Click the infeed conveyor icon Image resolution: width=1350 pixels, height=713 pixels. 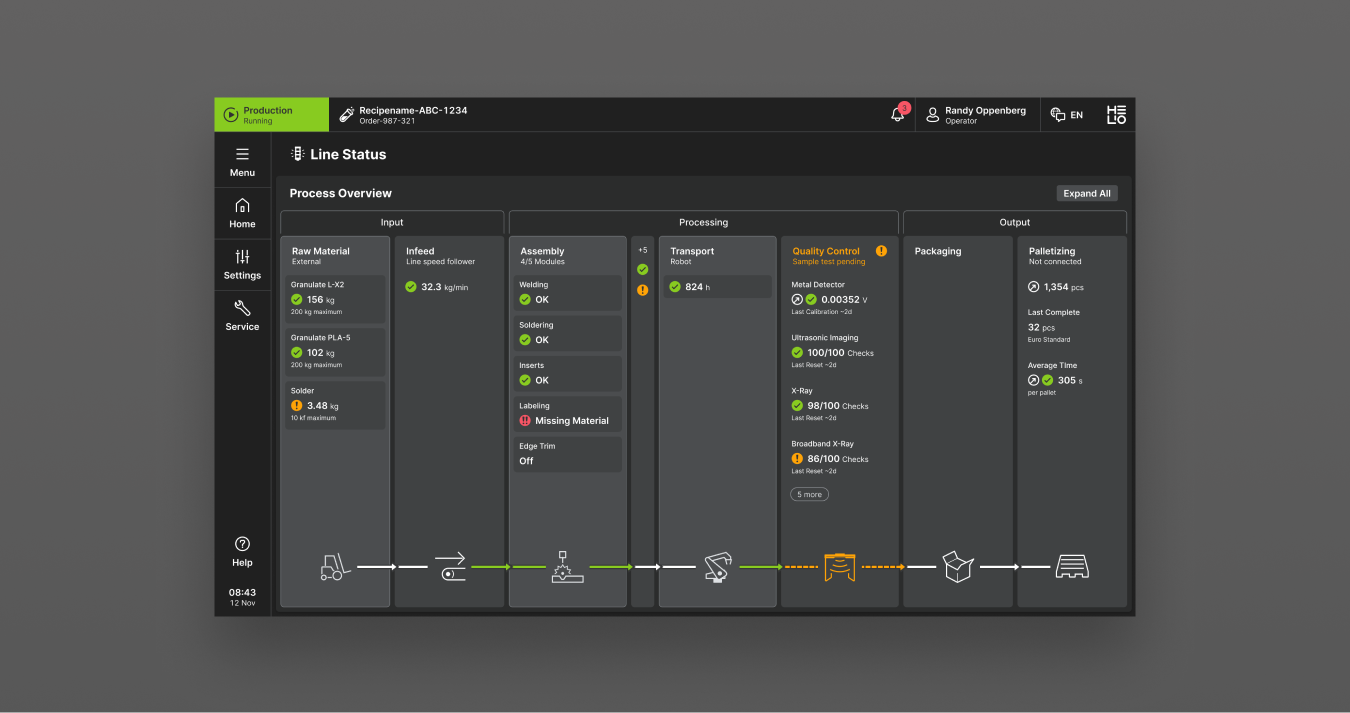pyautogui.click(x=449, y=567)
